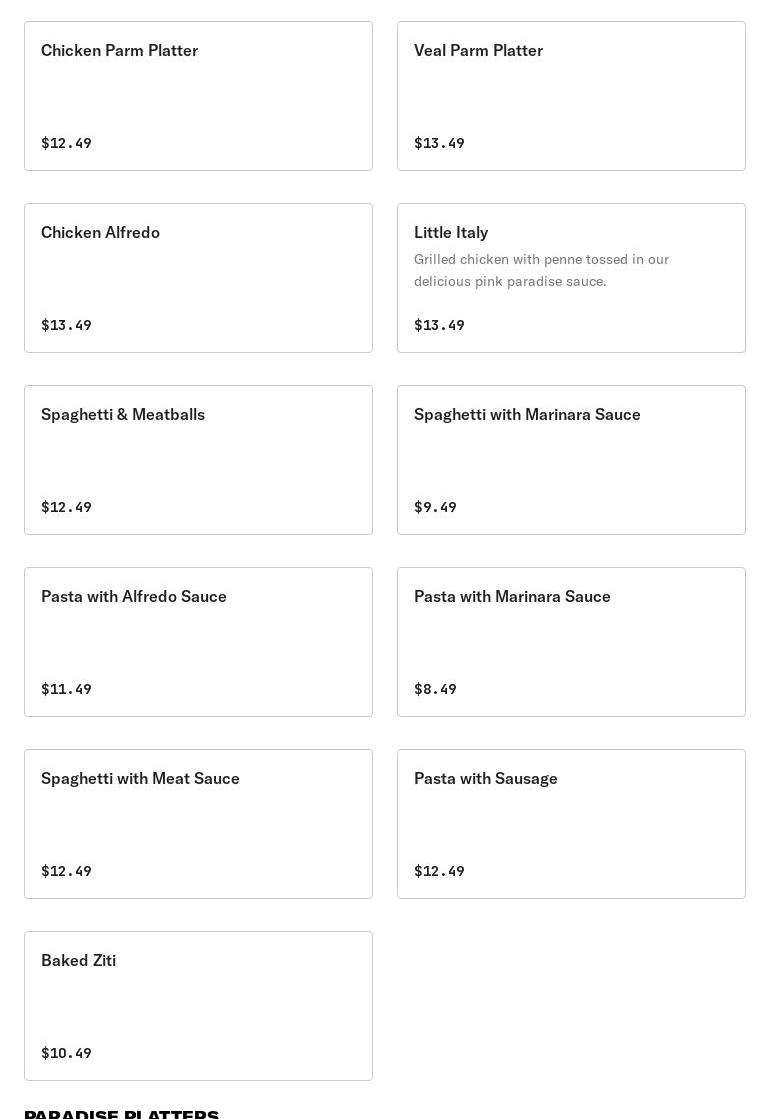
Task: Click the $10.49 Baked Ziti price
Action: [x=66, y=1053]
